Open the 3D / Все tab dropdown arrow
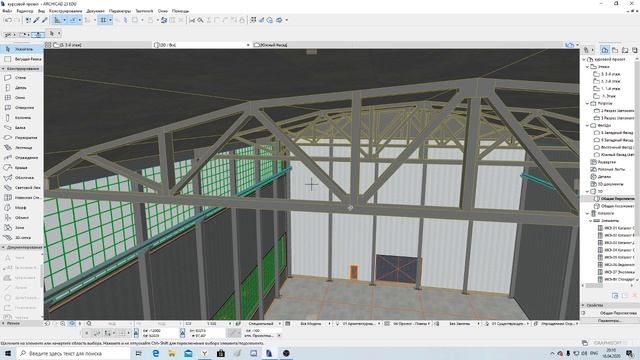Screen dimensions: 640x360 coord(248,45)
